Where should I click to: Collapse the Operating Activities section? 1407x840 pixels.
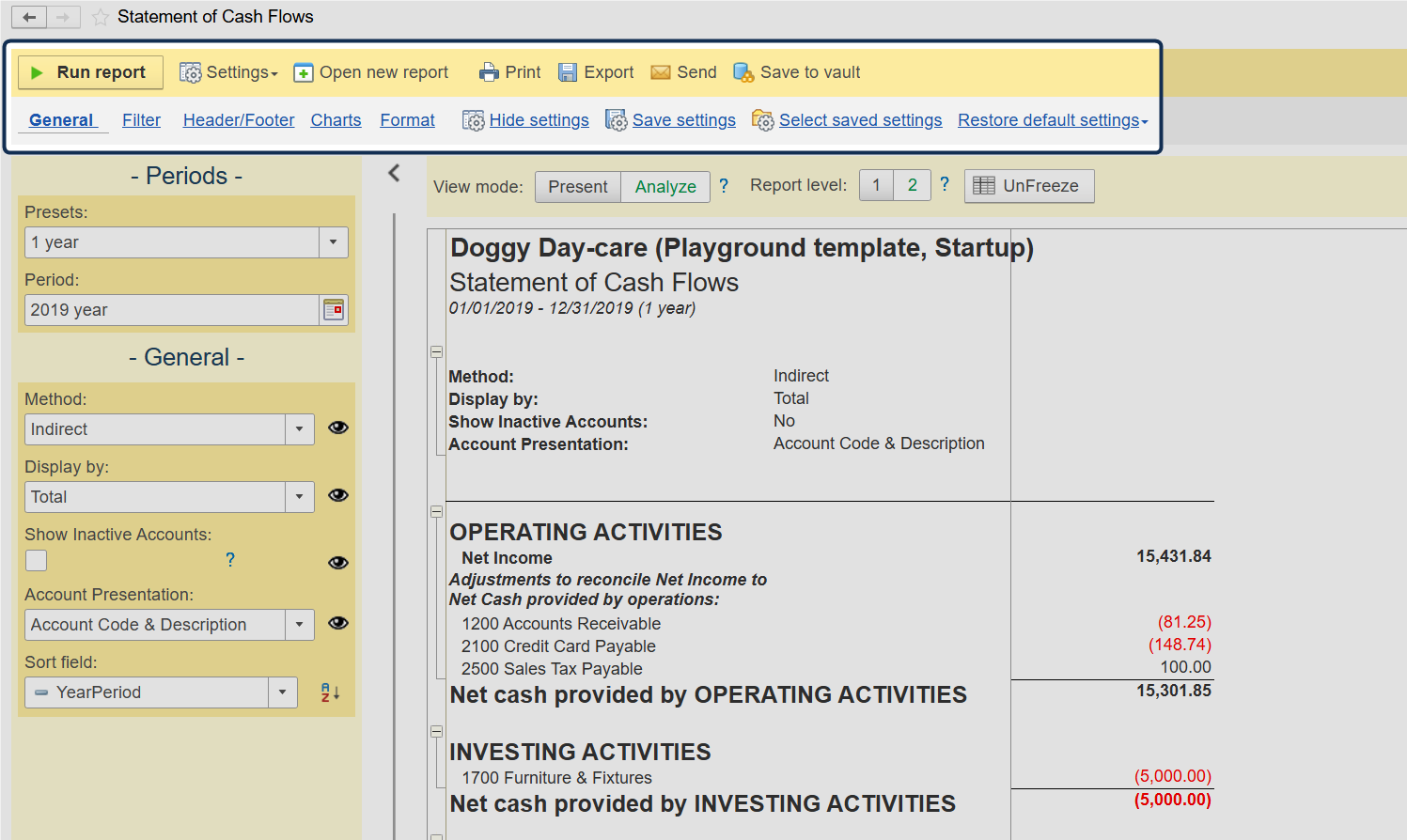(x=436, y=512)
